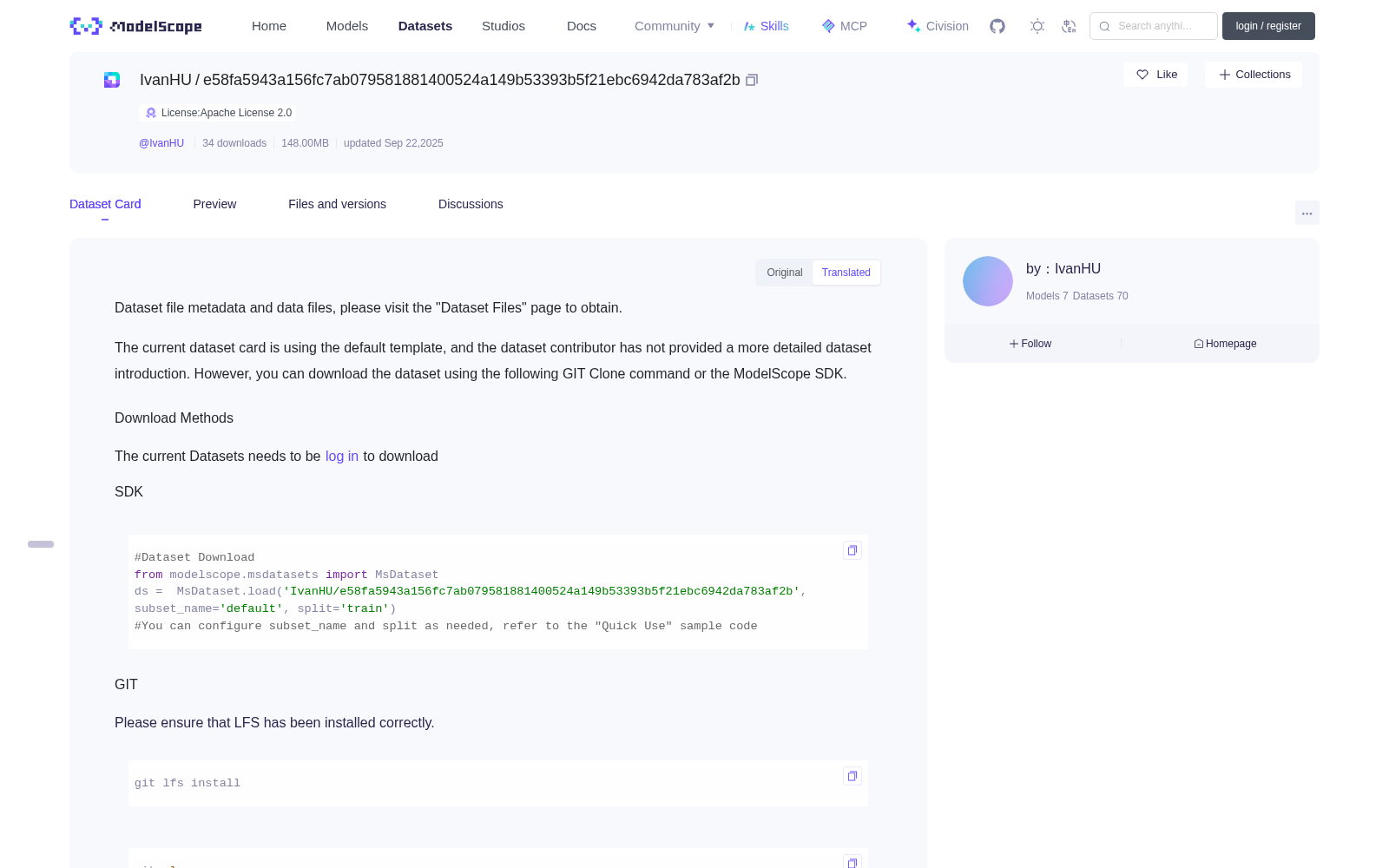Click the Apache License 2.0 tag
The width and height of the screenshot is (1389, 868).
pos(218,113)
